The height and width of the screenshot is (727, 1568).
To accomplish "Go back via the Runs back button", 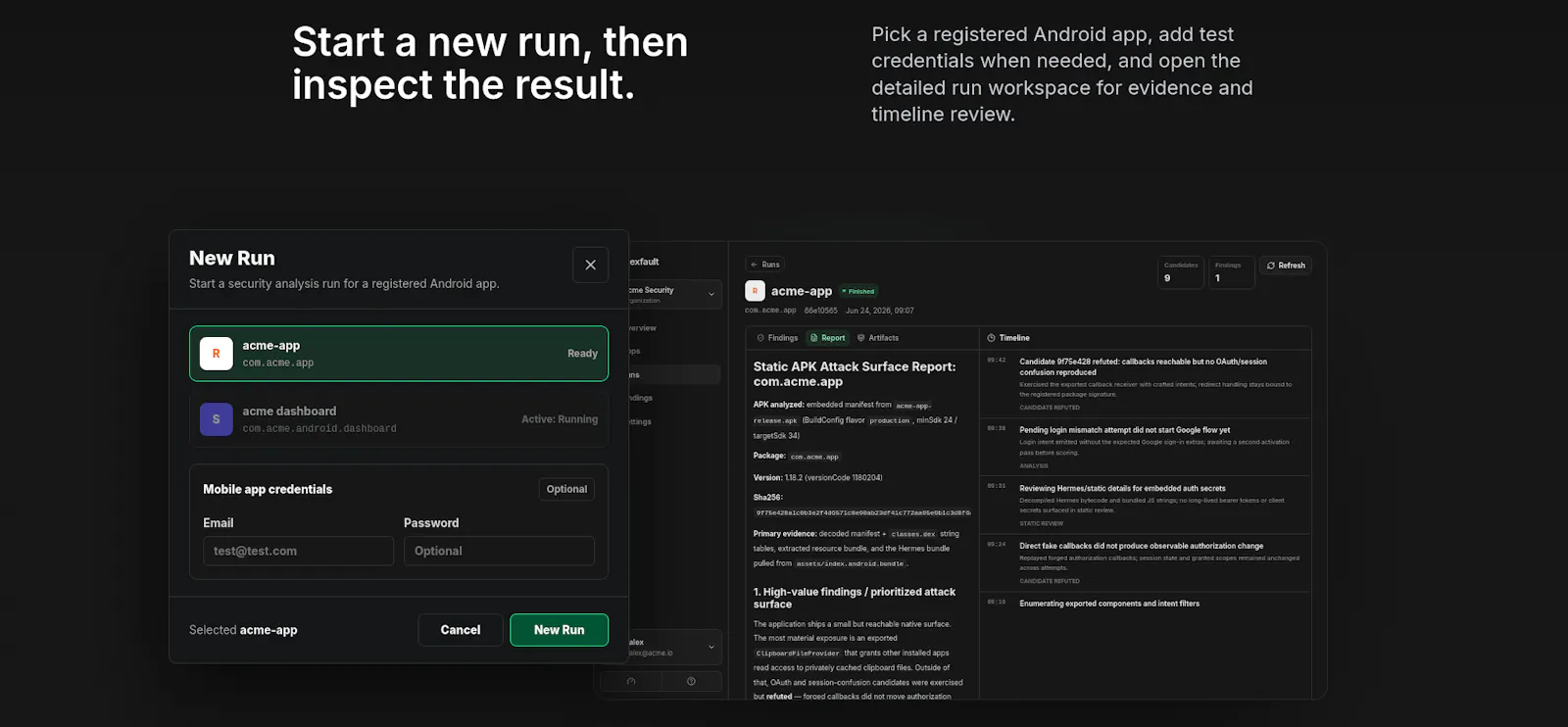I will (765, 265).
